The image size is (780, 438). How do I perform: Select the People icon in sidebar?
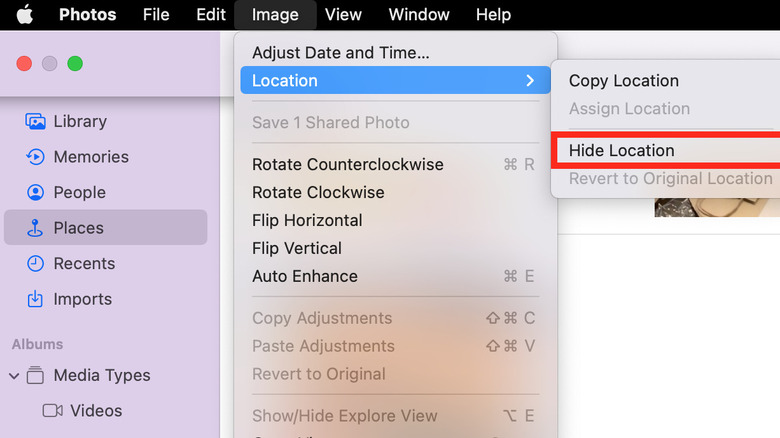click(x=35, y=192)
